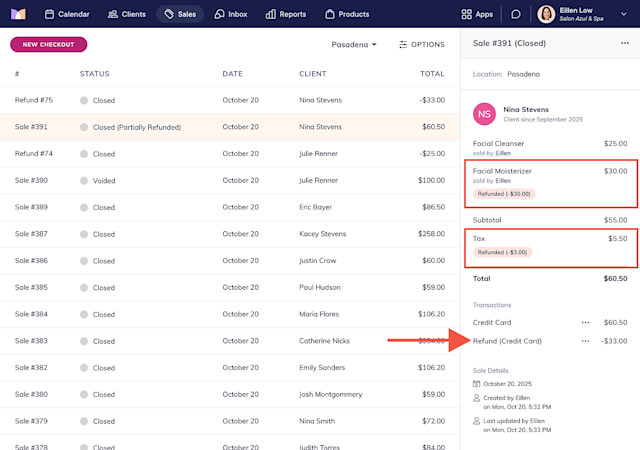
Task: Open the Sale #391 more options menu
Action: 625,43
